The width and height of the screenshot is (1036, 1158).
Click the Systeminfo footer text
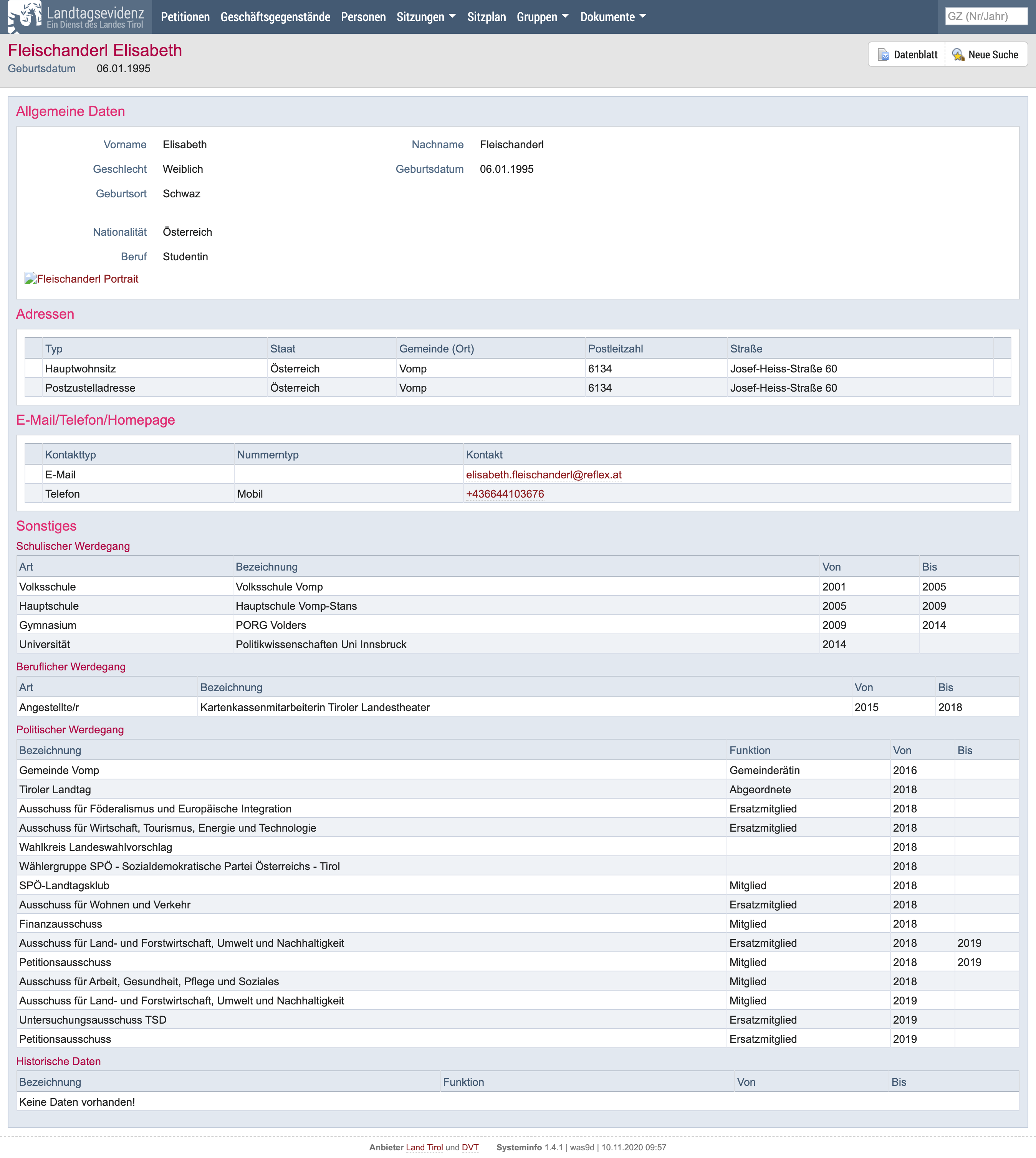coord(581,1147)
